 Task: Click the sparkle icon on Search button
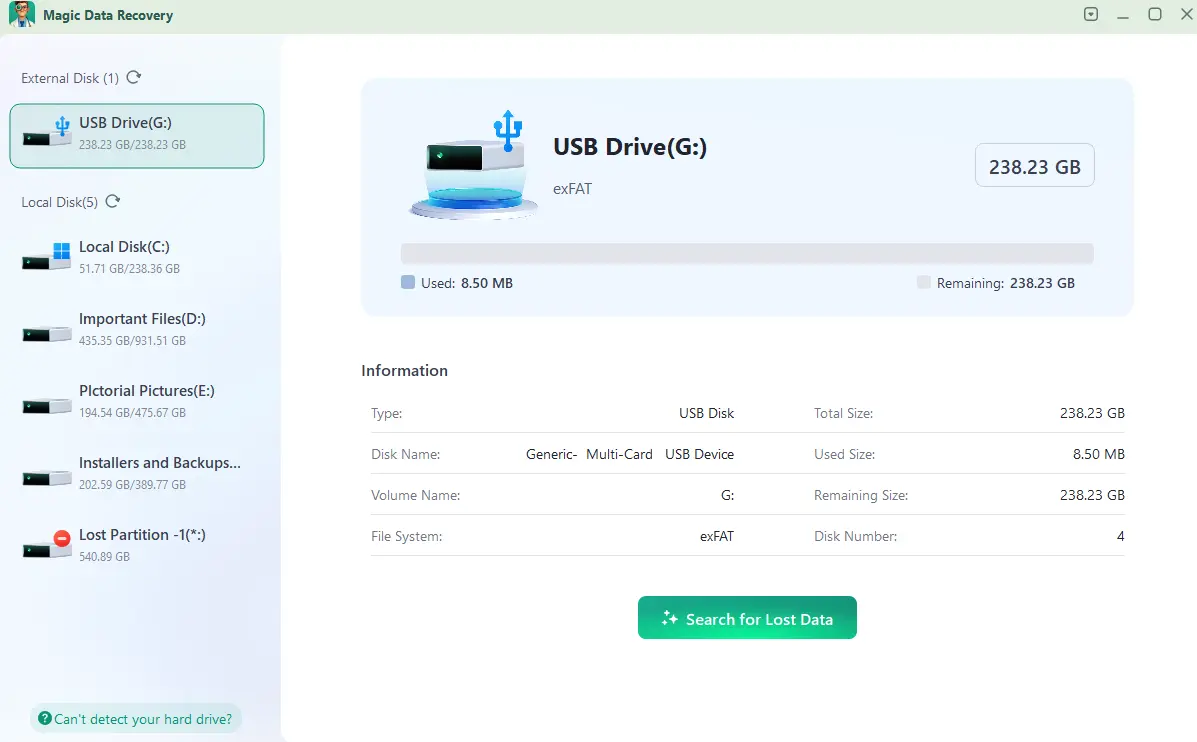tap(669, 618)
